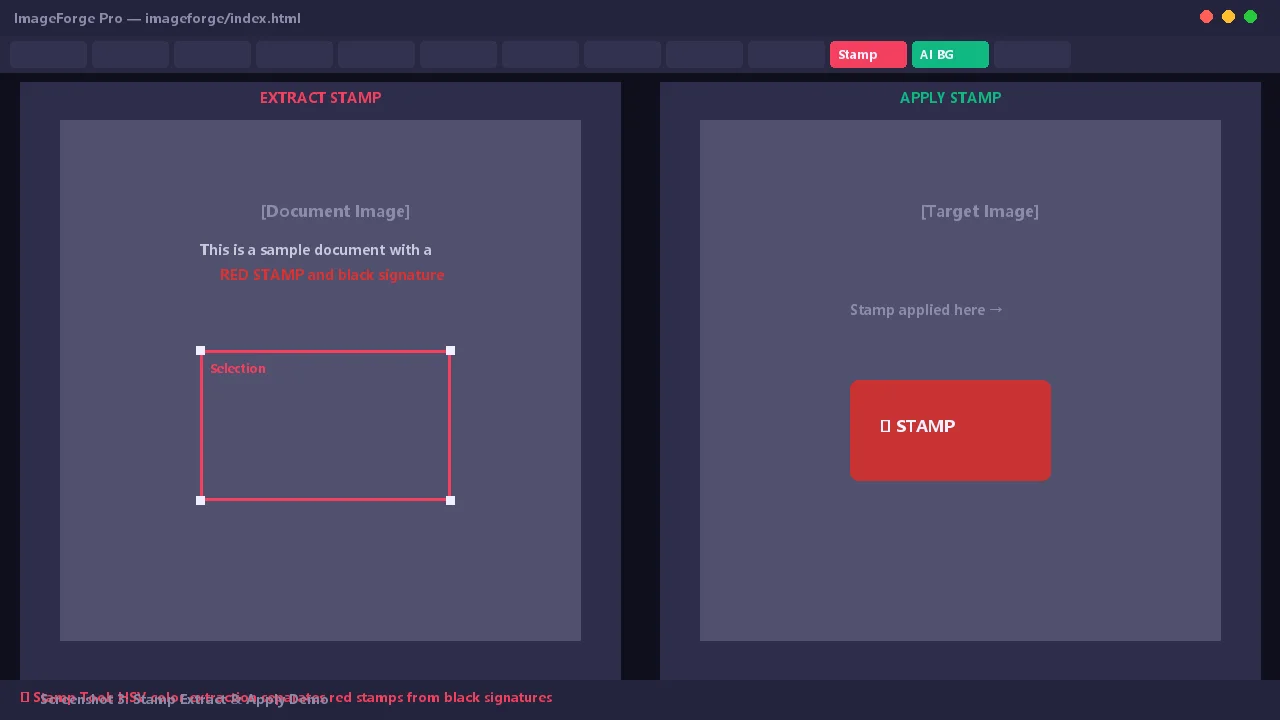This screenshot has height=720, width=1280.
Task: Click the ImageForge Pro window title
Action: pyautogui.click(x=157, y=18)
